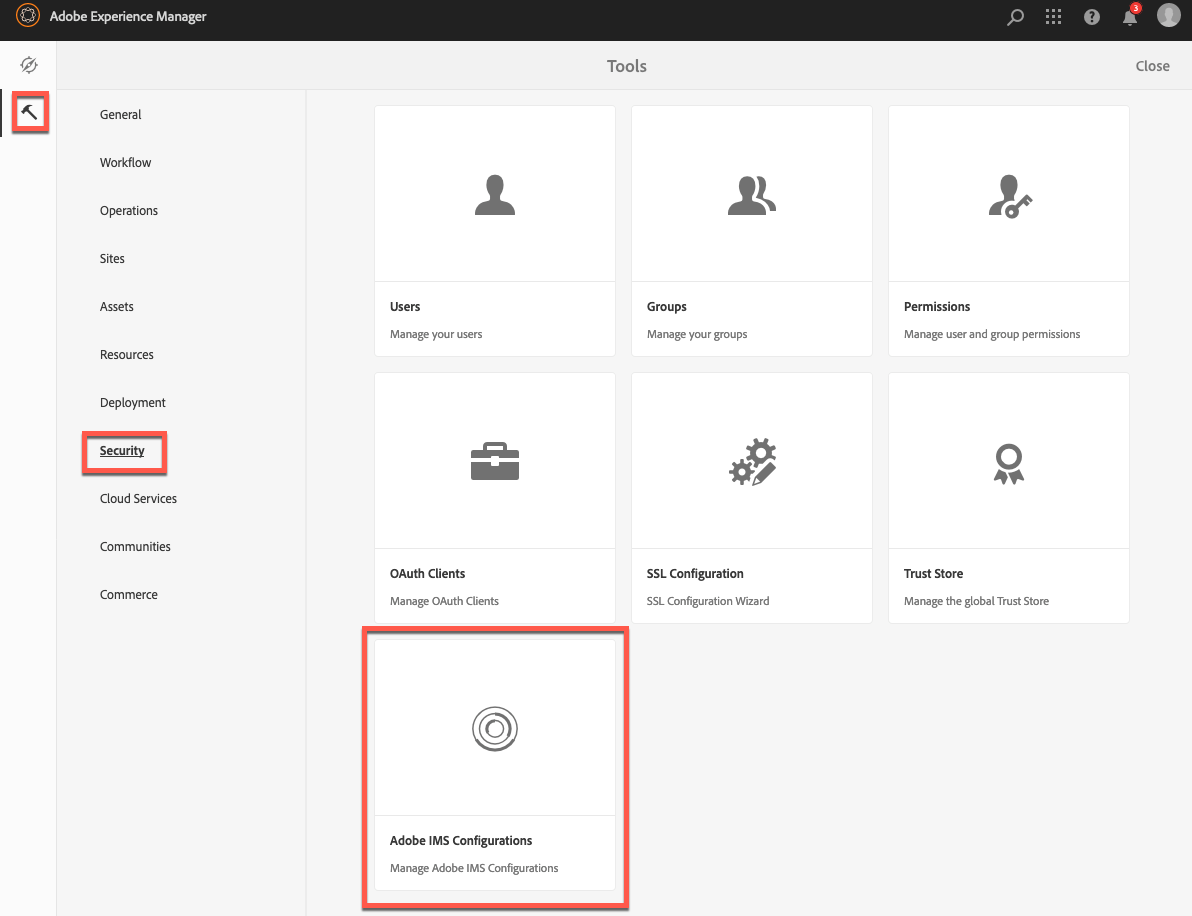Close the Tools panel
Screen dimensions: 1192x916
1152,66
